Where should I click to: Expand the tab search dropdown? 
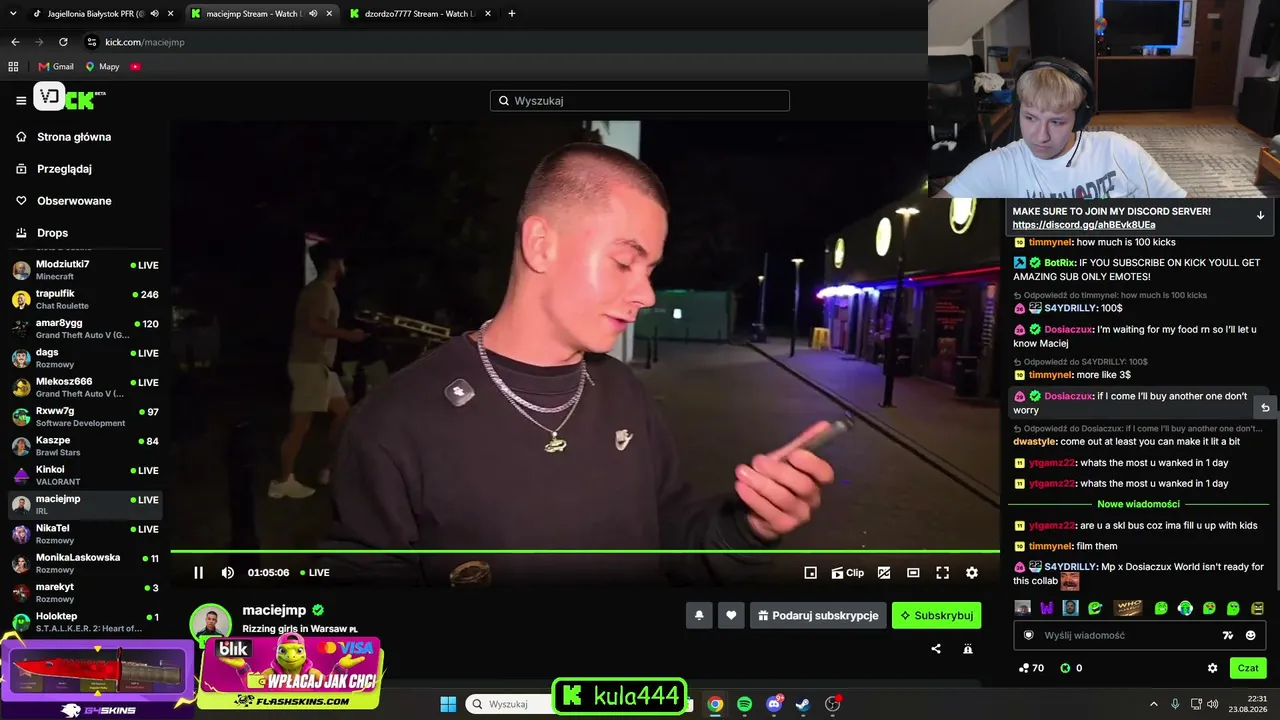coord(13,14)
